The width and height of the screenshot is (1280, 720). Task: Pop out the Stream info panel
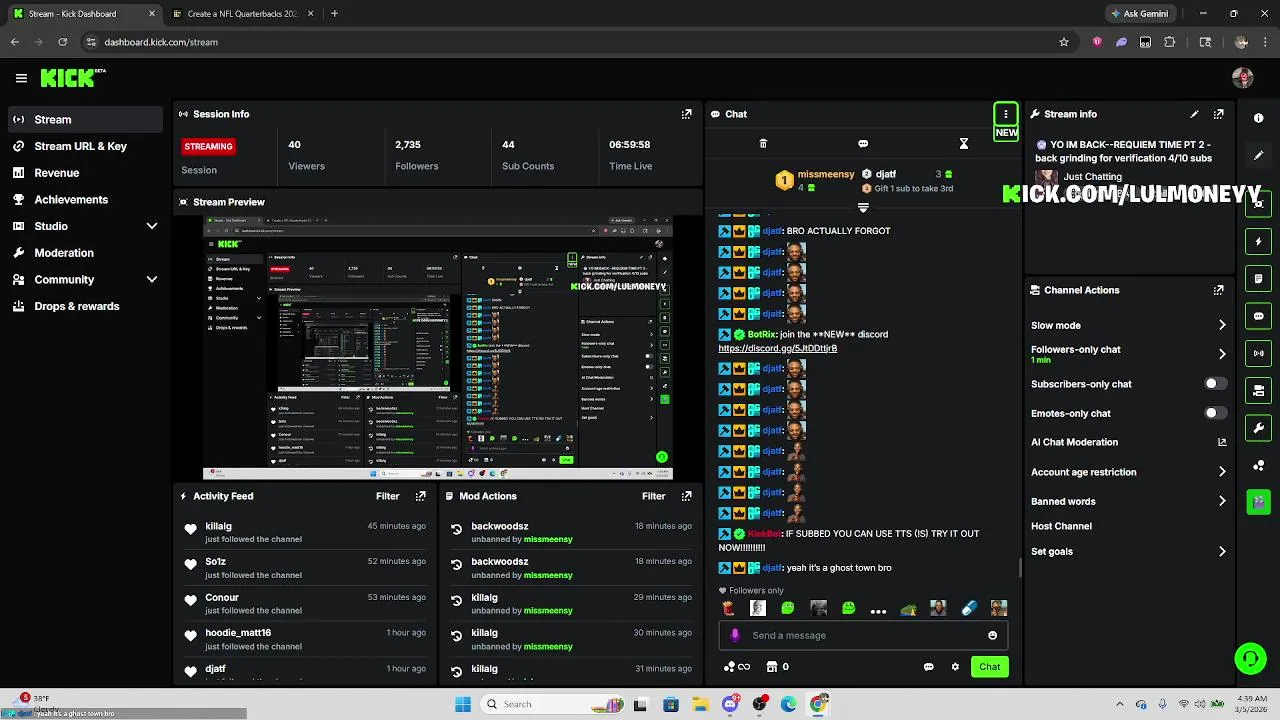pyautogui.click(x=1218, y=114)
